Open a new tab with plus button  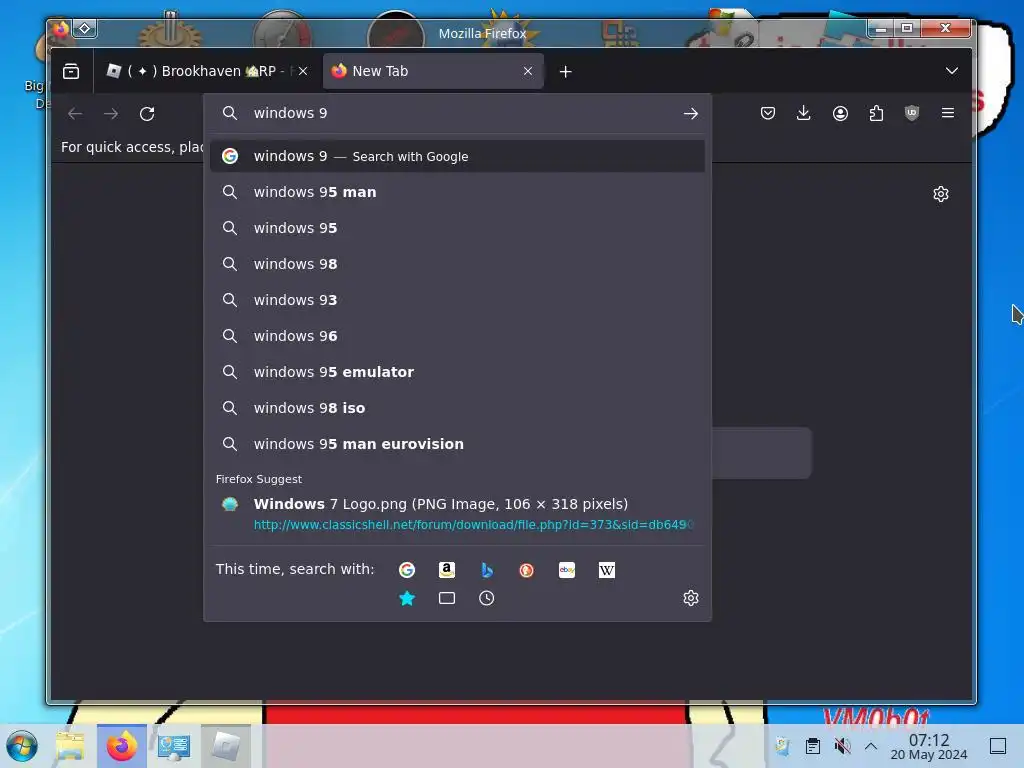566,72
